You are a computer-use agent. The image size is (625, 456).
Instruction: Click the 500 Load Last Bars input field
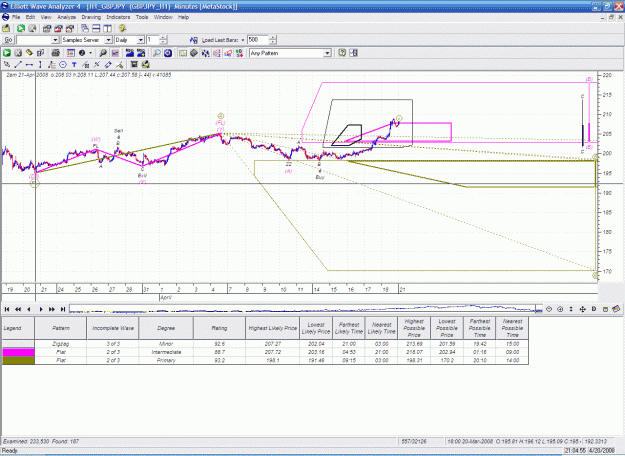pos(257,40)
